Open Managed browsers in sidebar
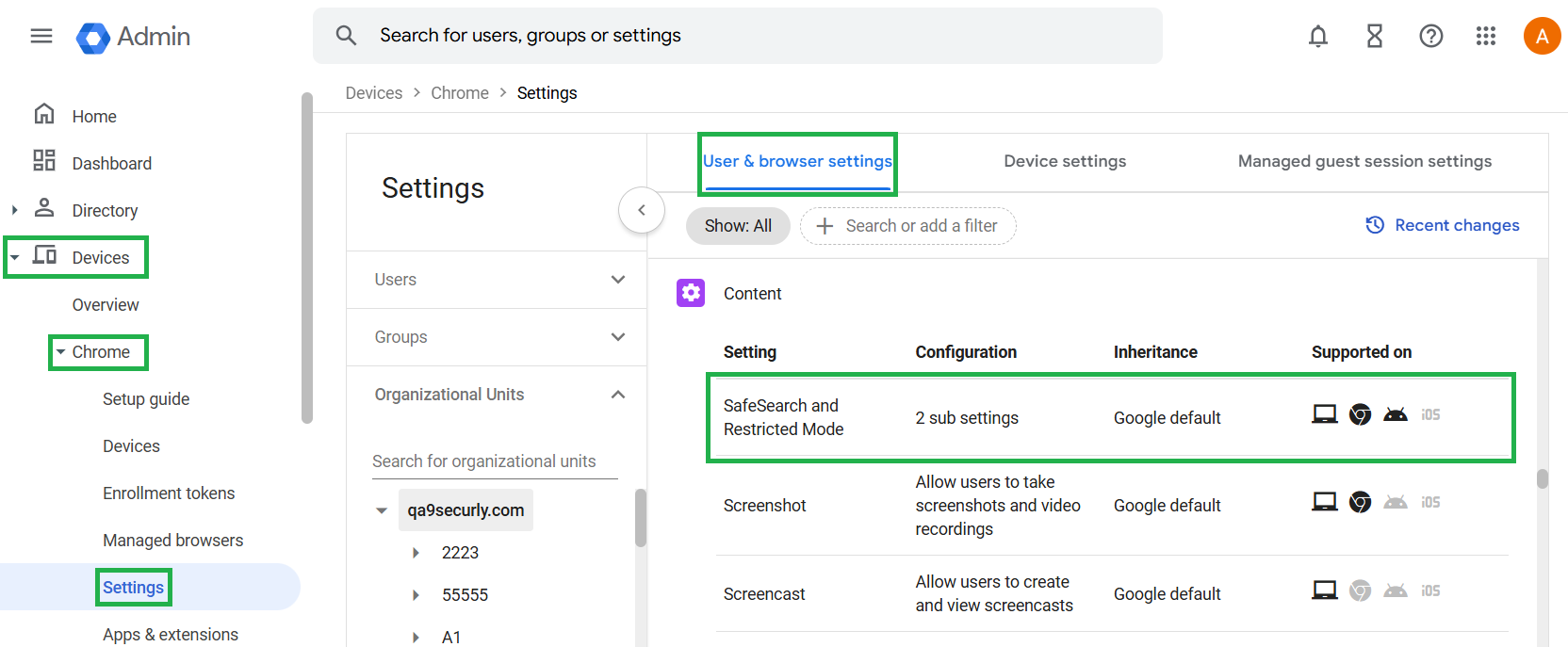Viewport: 1568px width, 647px height. (172, 541)
